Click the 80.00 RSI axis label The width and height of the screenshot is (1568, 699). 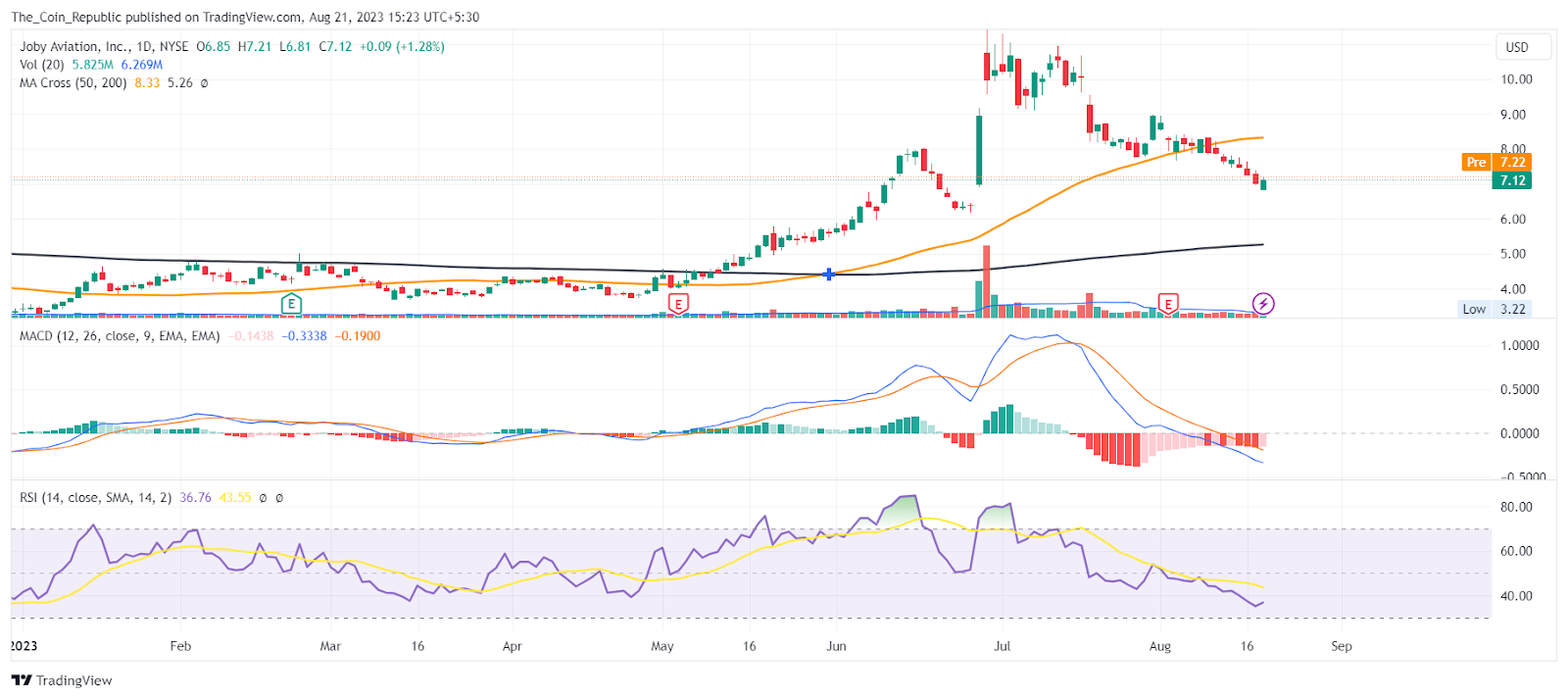click(x=1516, y=508)
